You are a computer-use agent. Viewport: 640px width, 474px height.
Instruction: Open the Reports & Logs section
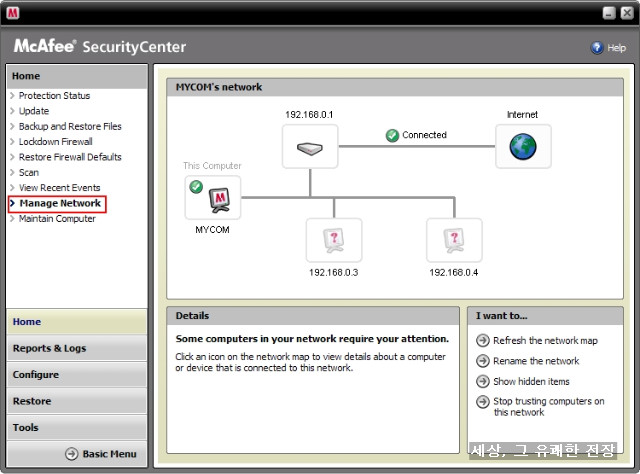[x=77, y=348]
